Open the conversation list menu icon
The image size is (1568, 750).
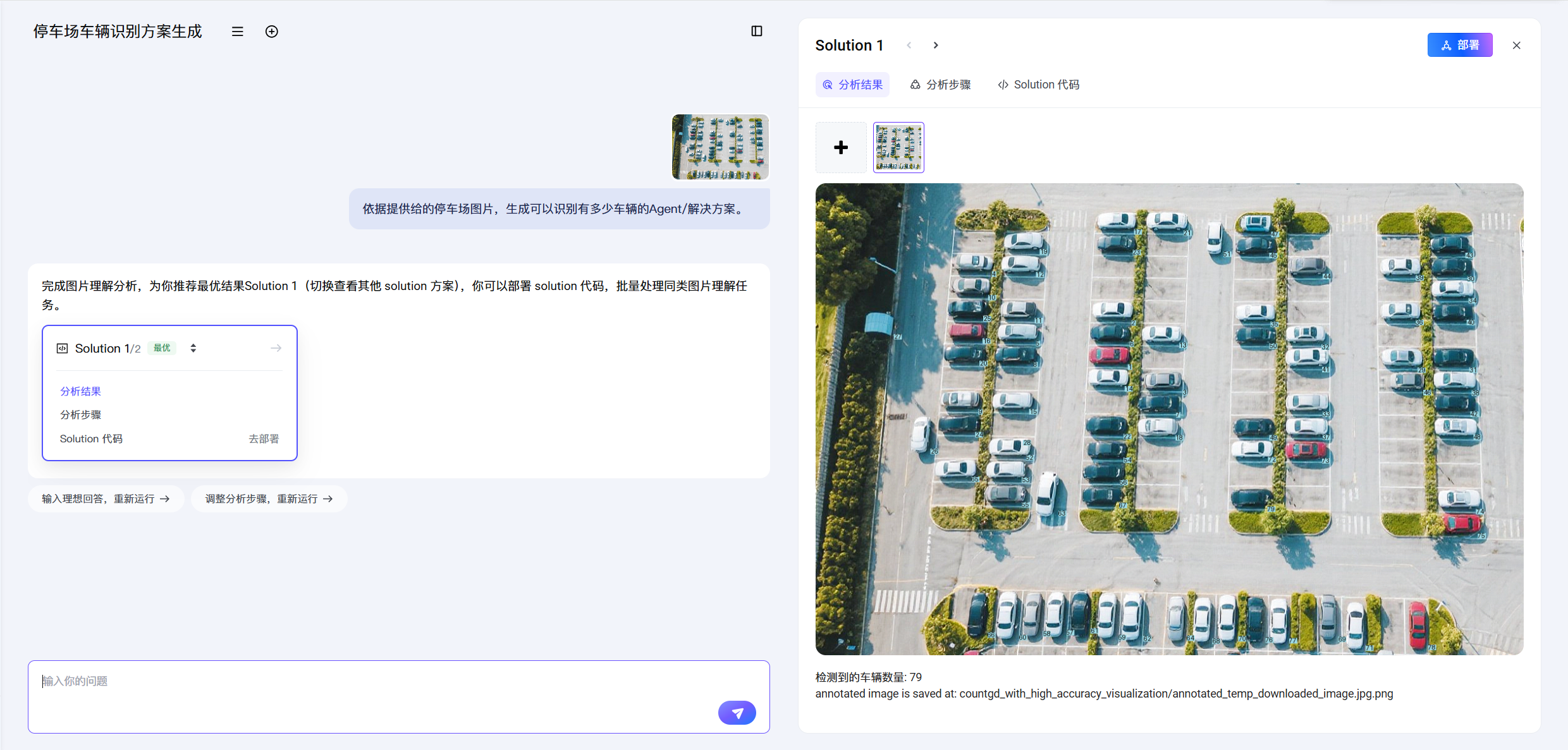coord(237,32)
